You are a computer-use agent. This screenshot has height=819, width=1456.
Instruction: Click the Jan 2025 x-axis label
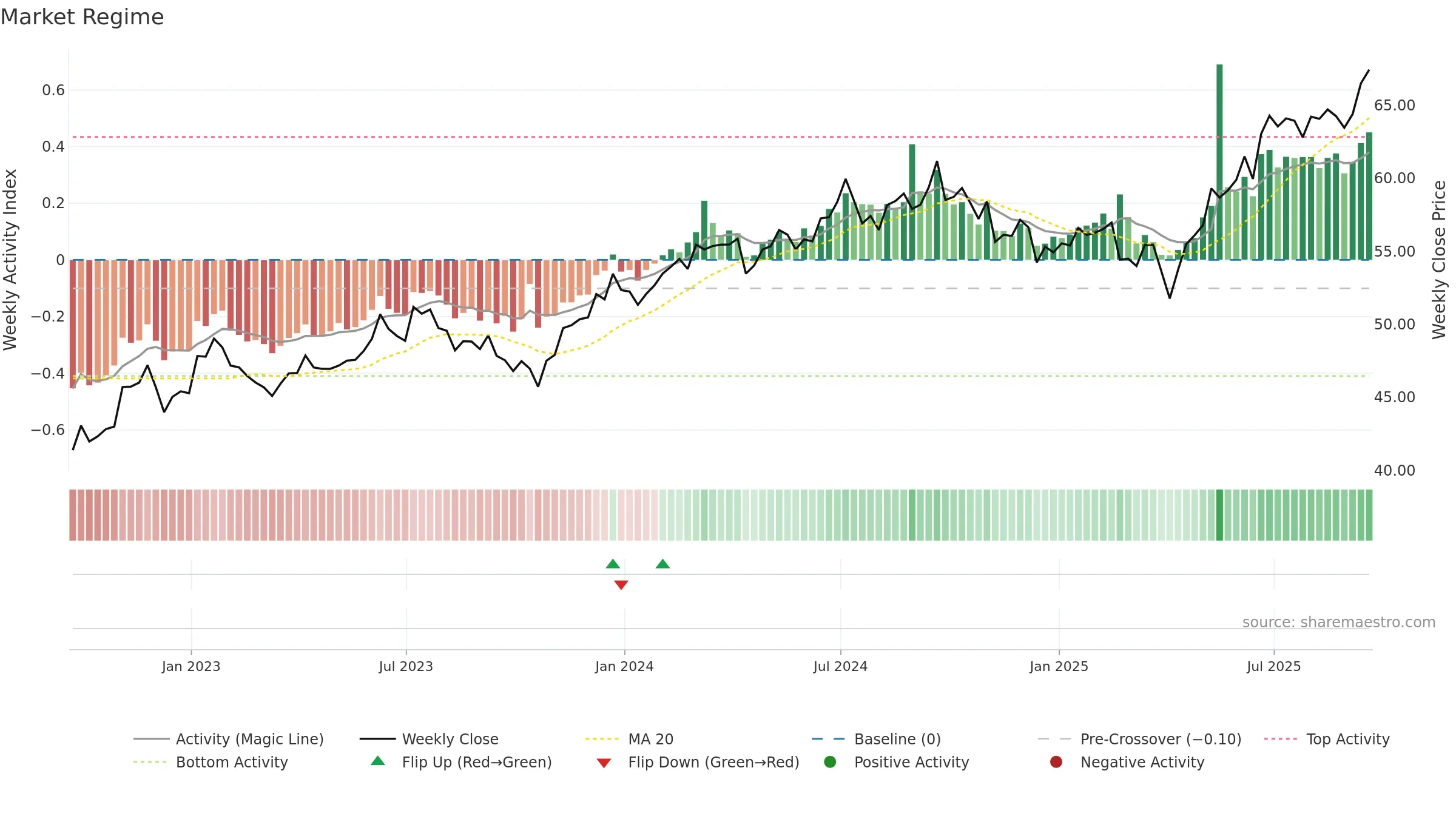coord(1059,667)
